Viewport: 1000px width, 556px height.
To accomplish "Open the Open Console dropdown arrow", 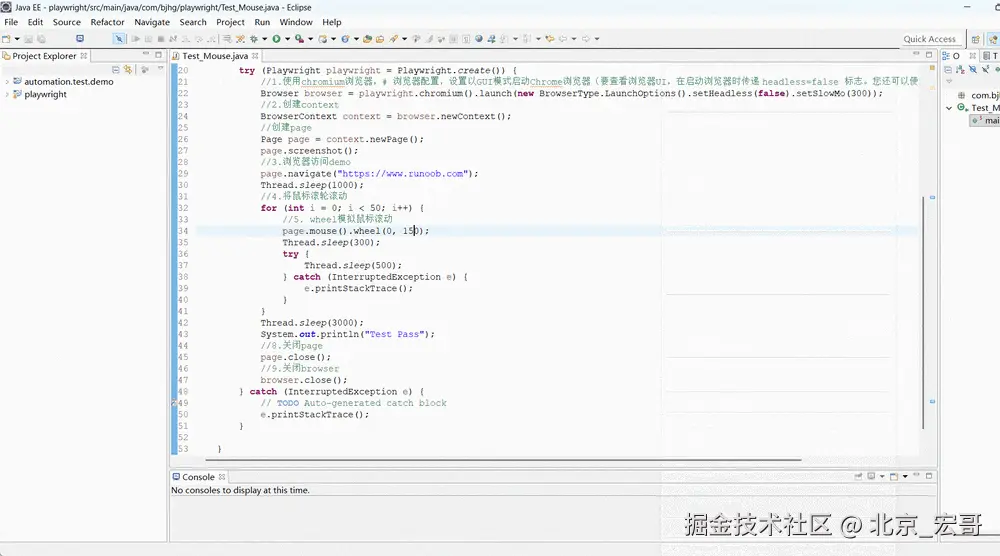I will point(905,476).
